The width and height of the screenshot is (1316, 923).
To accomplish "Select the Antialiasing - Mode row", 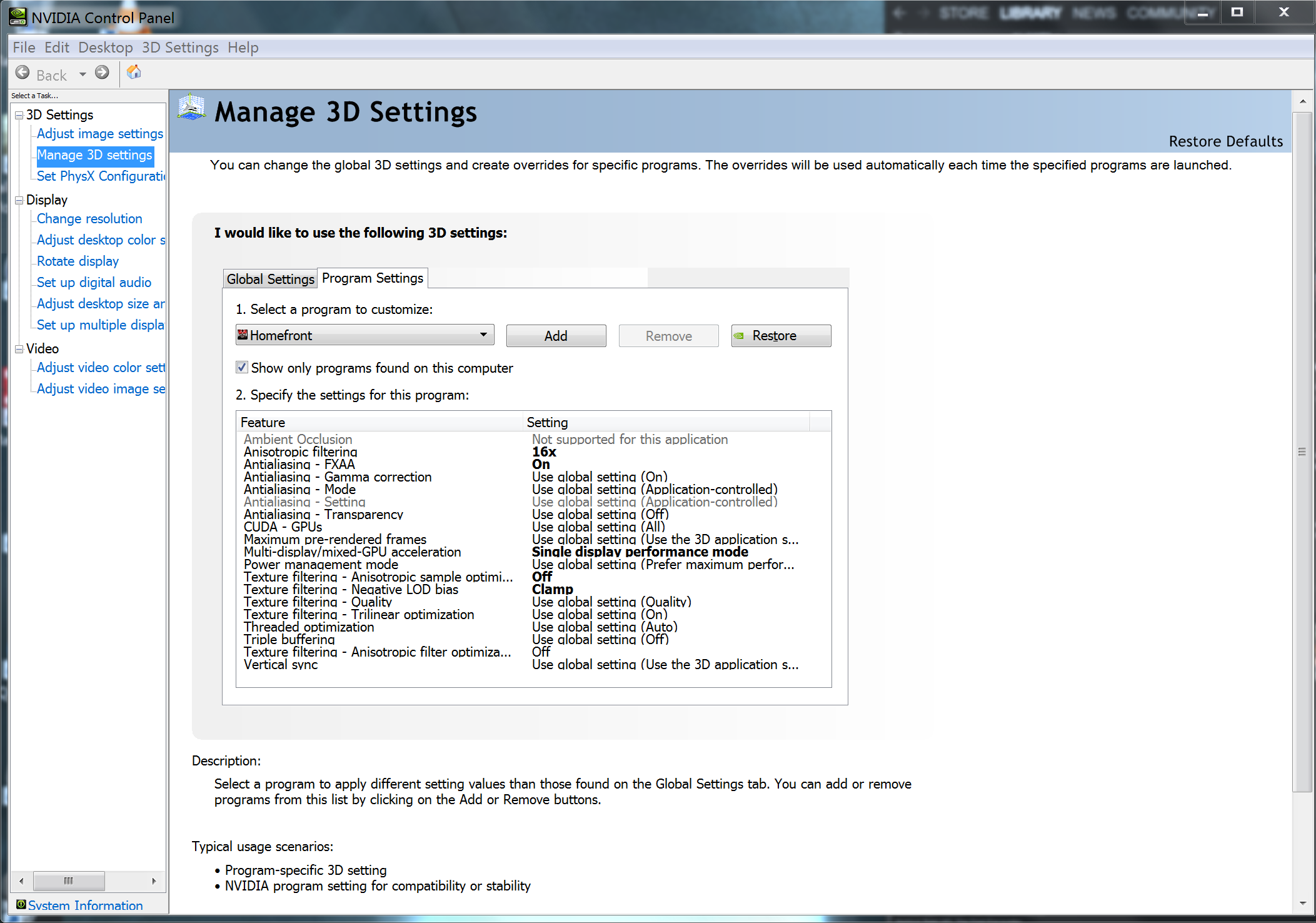I will (x=533, y=489).
